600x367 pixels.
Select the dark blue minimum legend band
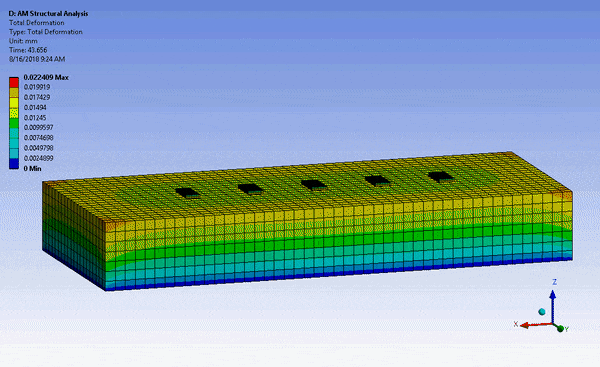pyautogui.click(x=14, y=164)
